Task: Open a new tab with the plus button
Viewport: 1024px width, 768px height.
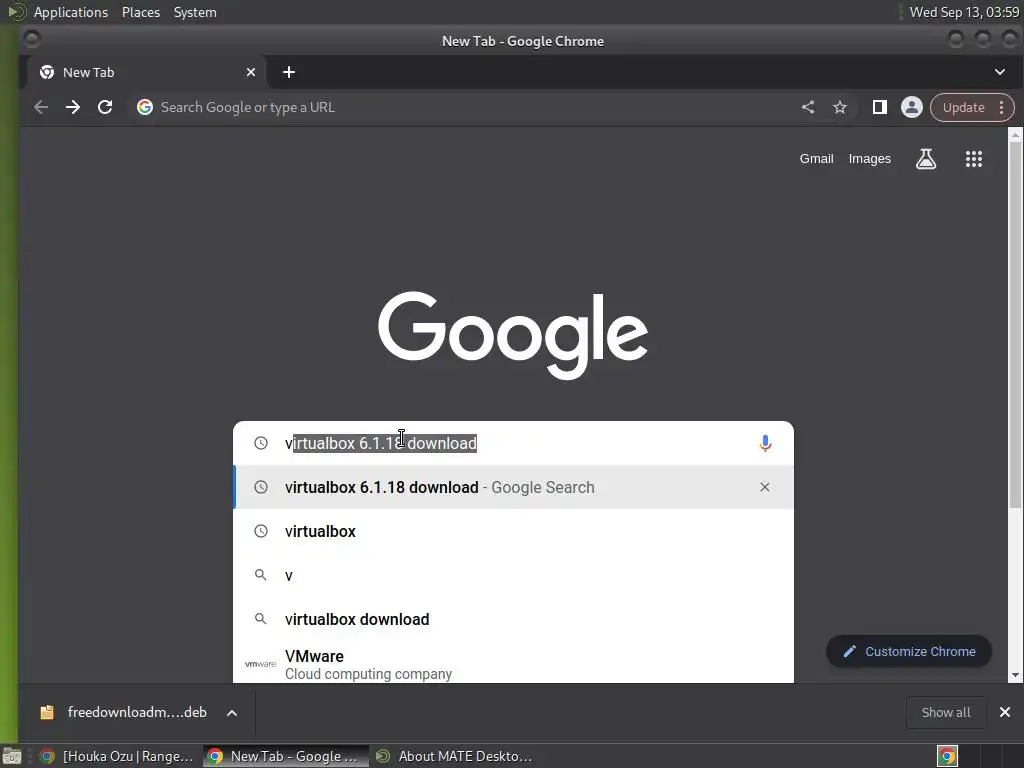Action: click(x=289, y=72)
